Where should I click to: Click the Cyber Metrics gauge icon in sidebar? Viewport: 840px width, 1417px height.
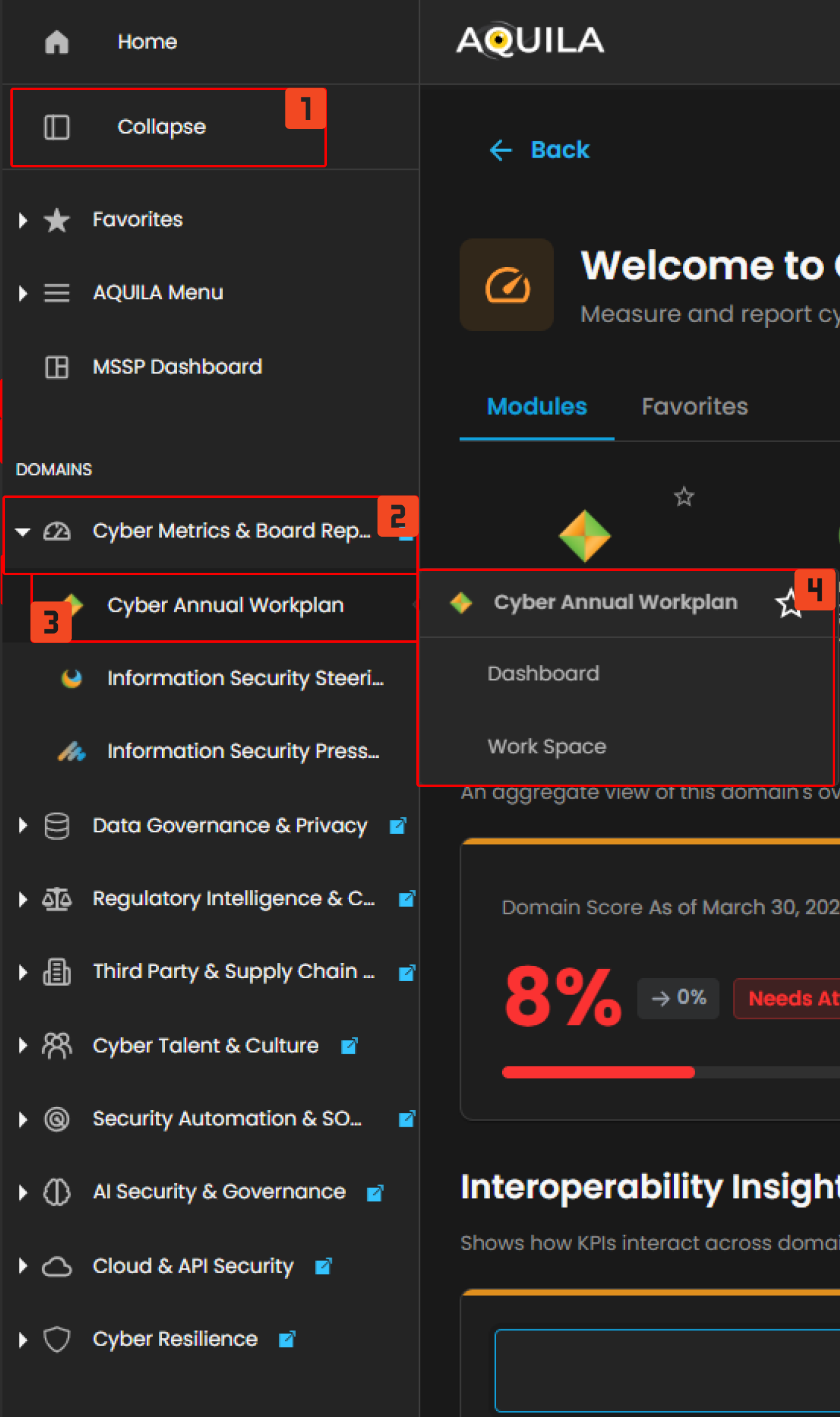pyautogui.click(x=57, y=531)
